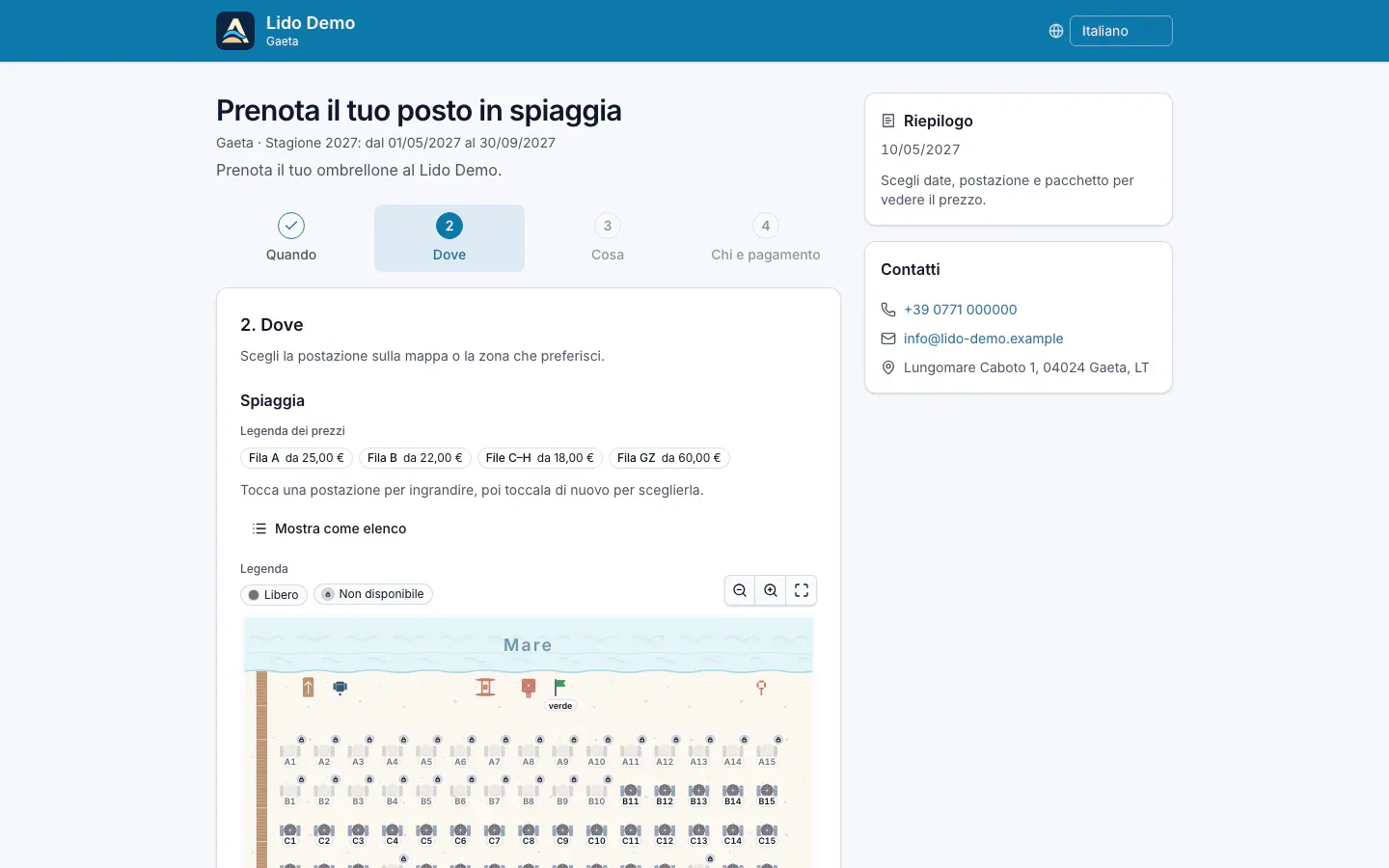Select umbrella B11 on the map

click(631, 794)
